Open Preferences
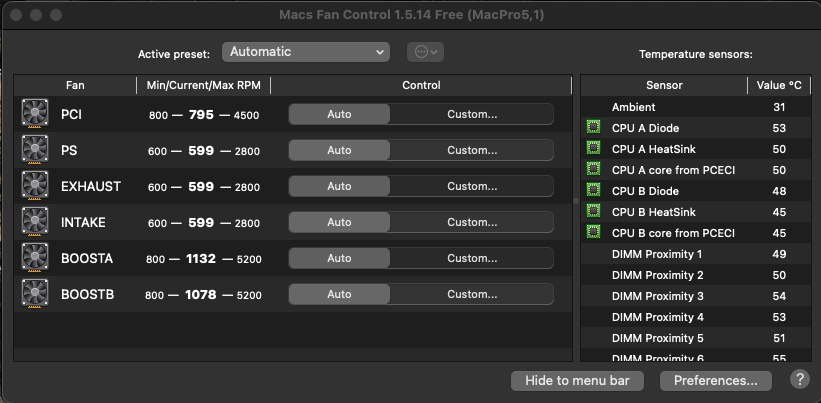821x403 pixels. coord(716,380)
